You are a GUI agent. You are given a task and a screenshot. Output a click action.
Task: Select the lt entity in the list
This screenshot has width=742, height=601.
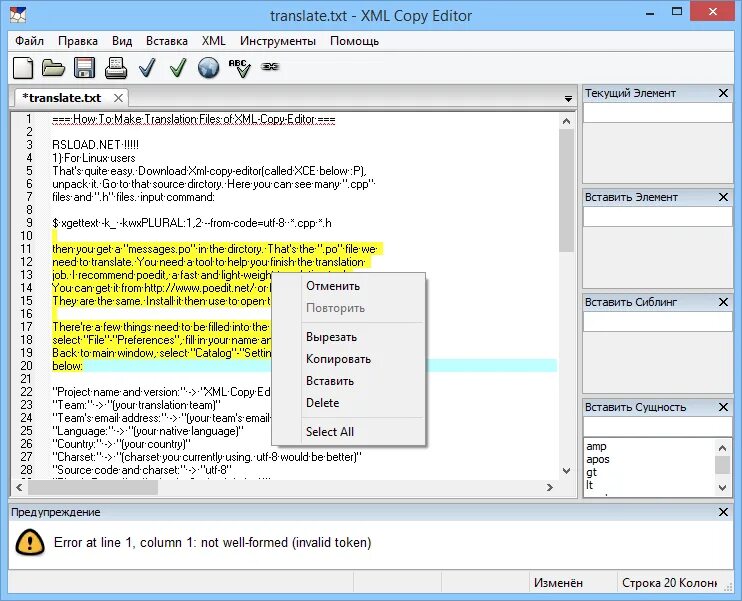590,485
